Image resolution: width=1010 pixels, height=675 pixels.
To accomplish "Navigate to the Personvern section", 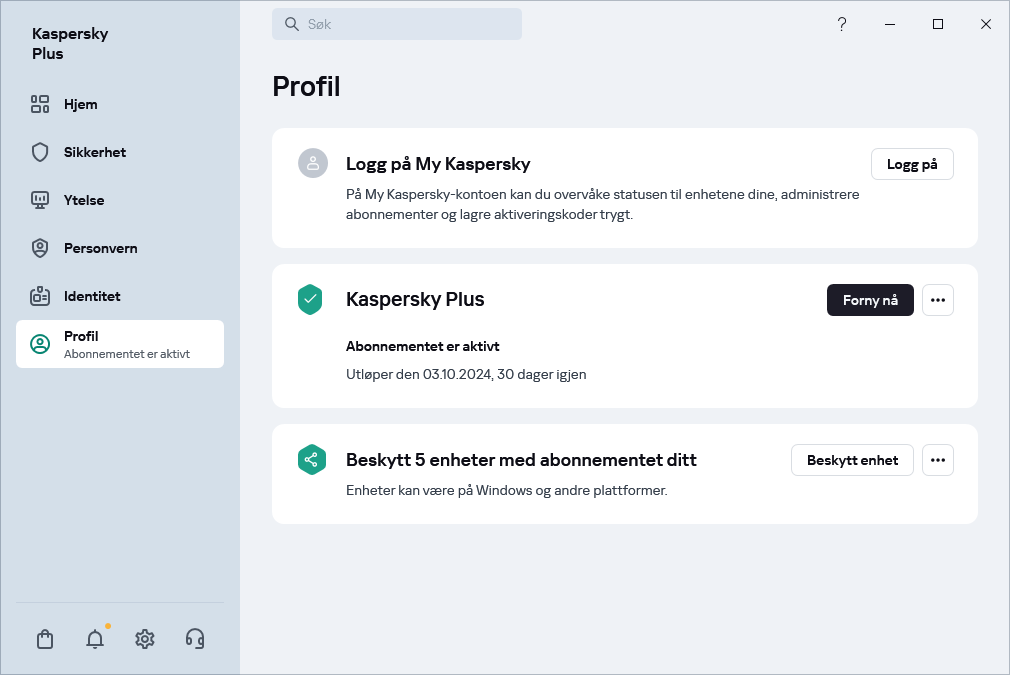I will [100, 248].
